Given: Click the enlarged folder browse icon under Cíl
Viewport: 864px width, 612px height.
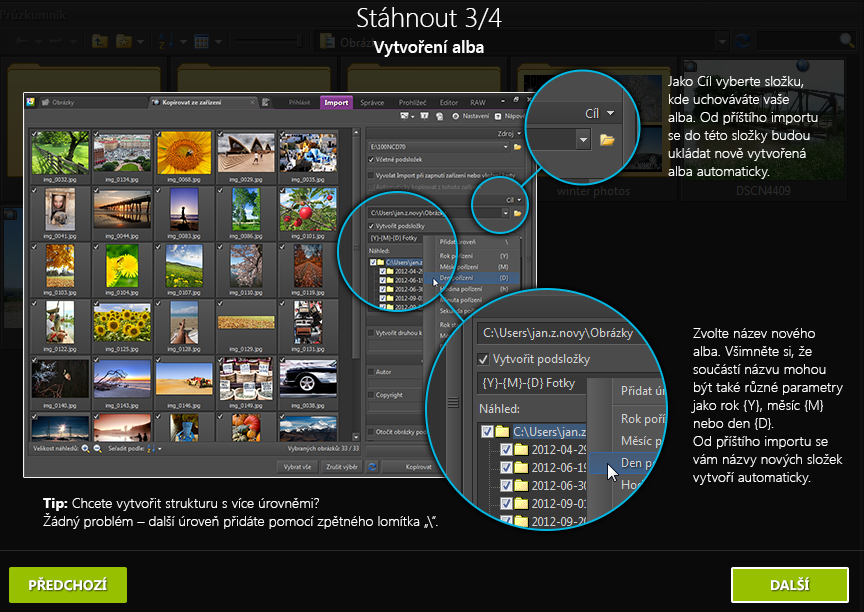Looking at the screenshot, I should click(x=607, y=140).
